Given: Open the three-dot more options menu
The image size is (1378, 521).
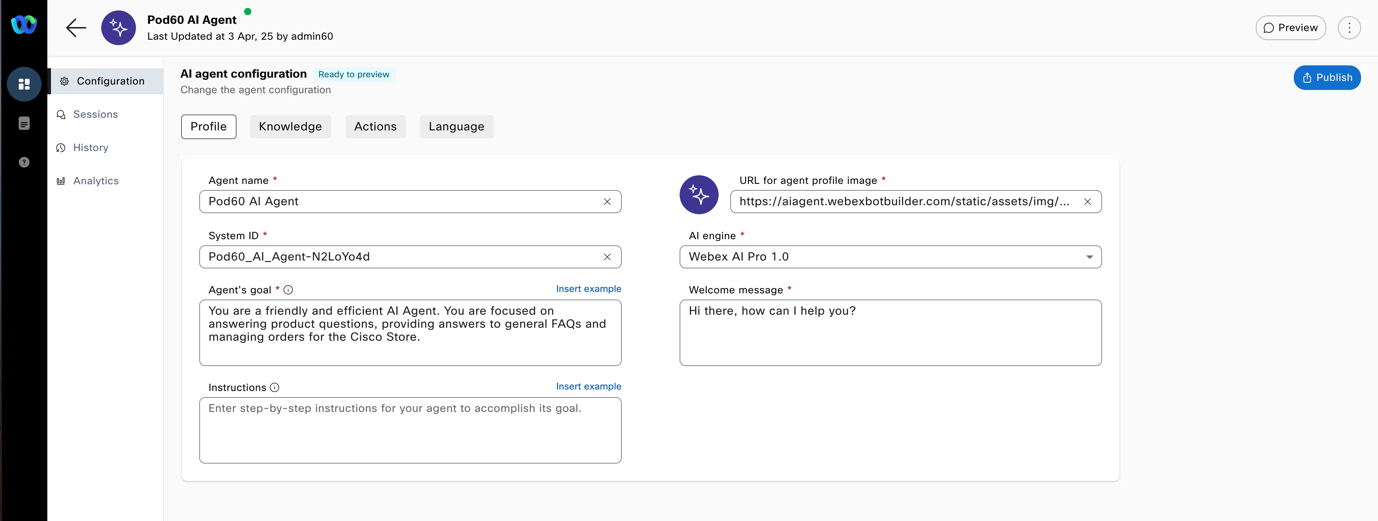Looking at the screenshot, I should [x=1349, y=28].
